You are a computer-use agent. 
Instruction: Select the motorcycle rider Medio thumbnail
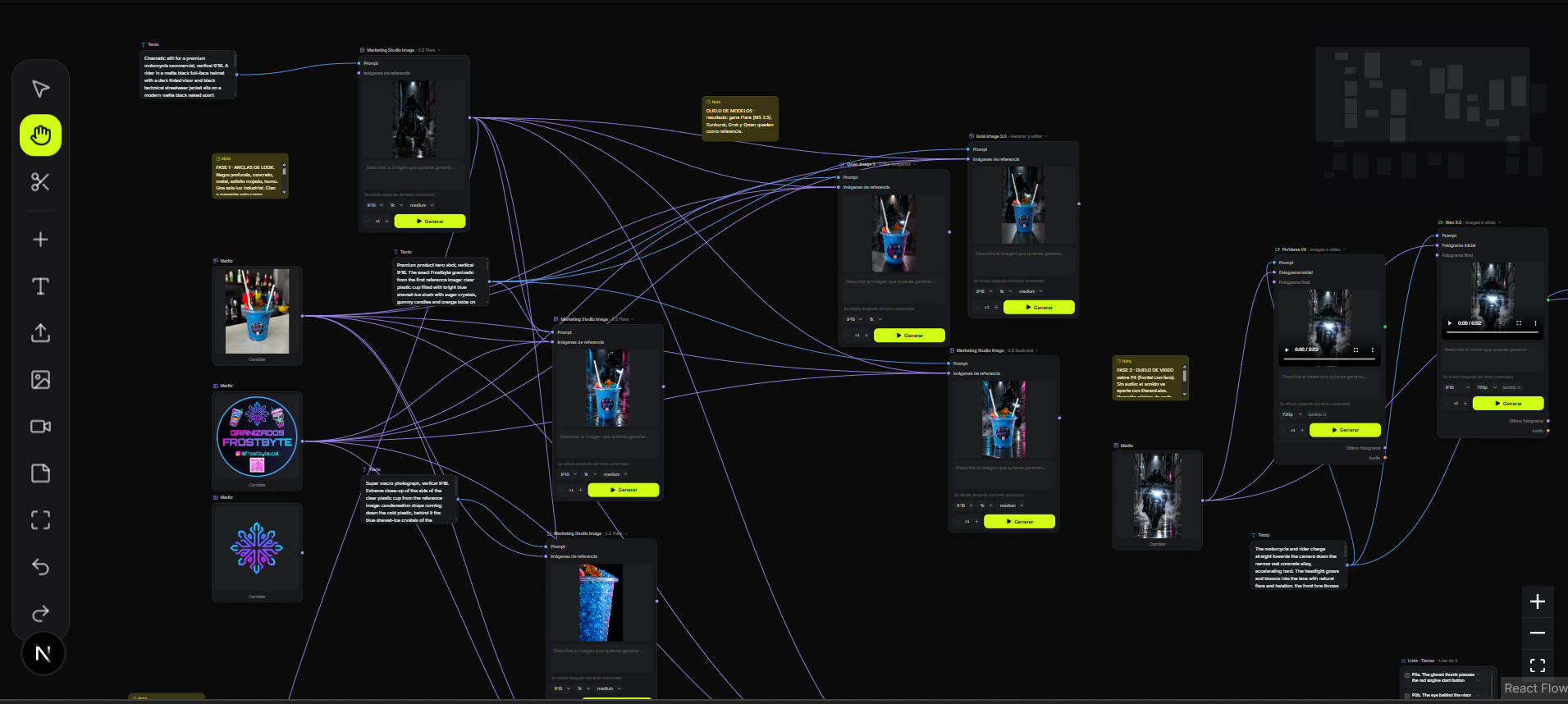1158,496
